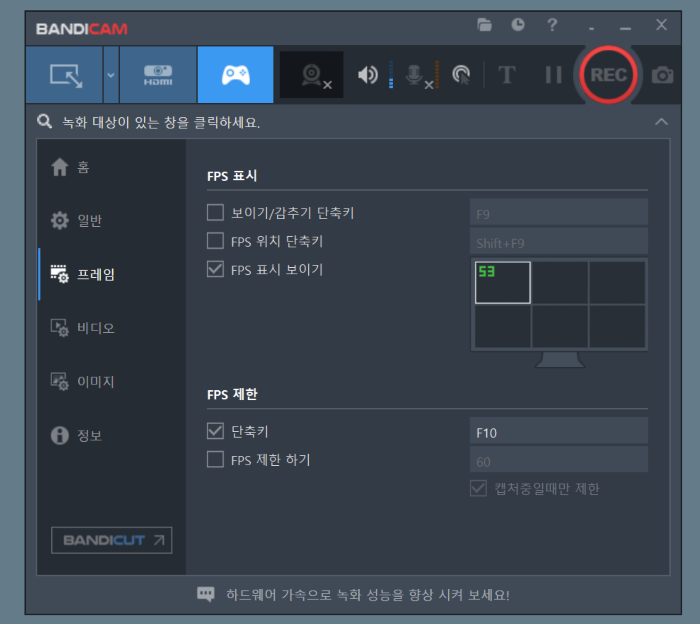Toggle mouse cursor click effect icon
700x624 pixels.
(461, 75)
